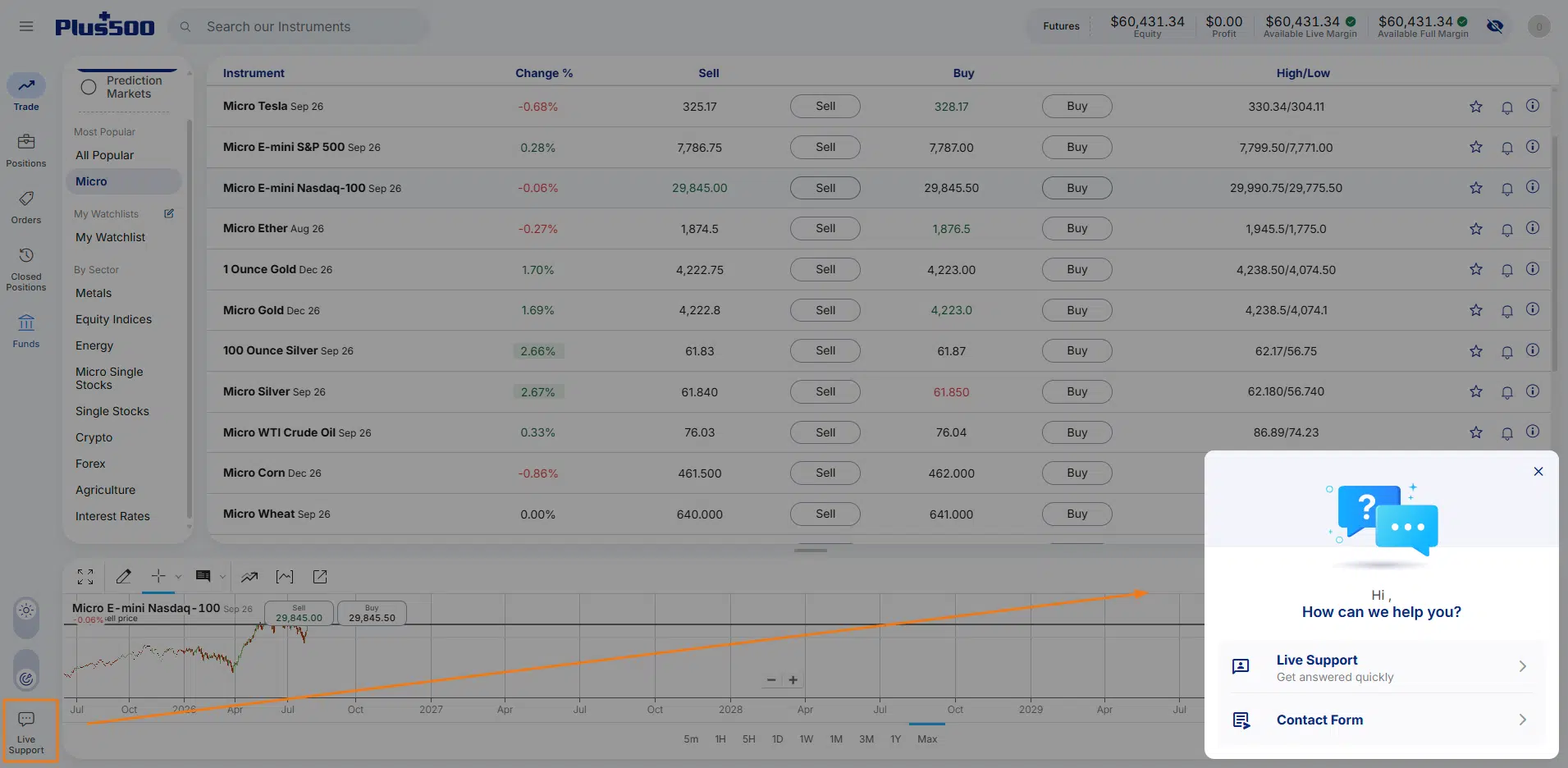Open details for Micro E-mini S&P 500
The width and height of the screenshot is (1568, 768).
(1533, 147)
